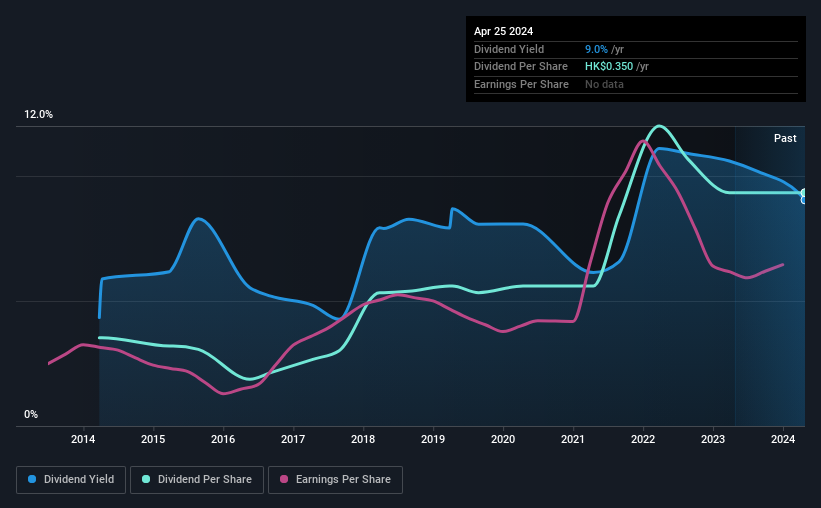This screenshot has height=508, width=821.
Task: Click the 0% y-axis label
Action: (x=31, y=414)
